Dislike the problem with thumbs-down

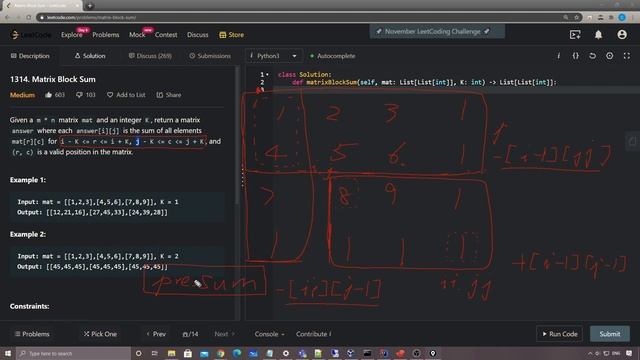(79, 95)
